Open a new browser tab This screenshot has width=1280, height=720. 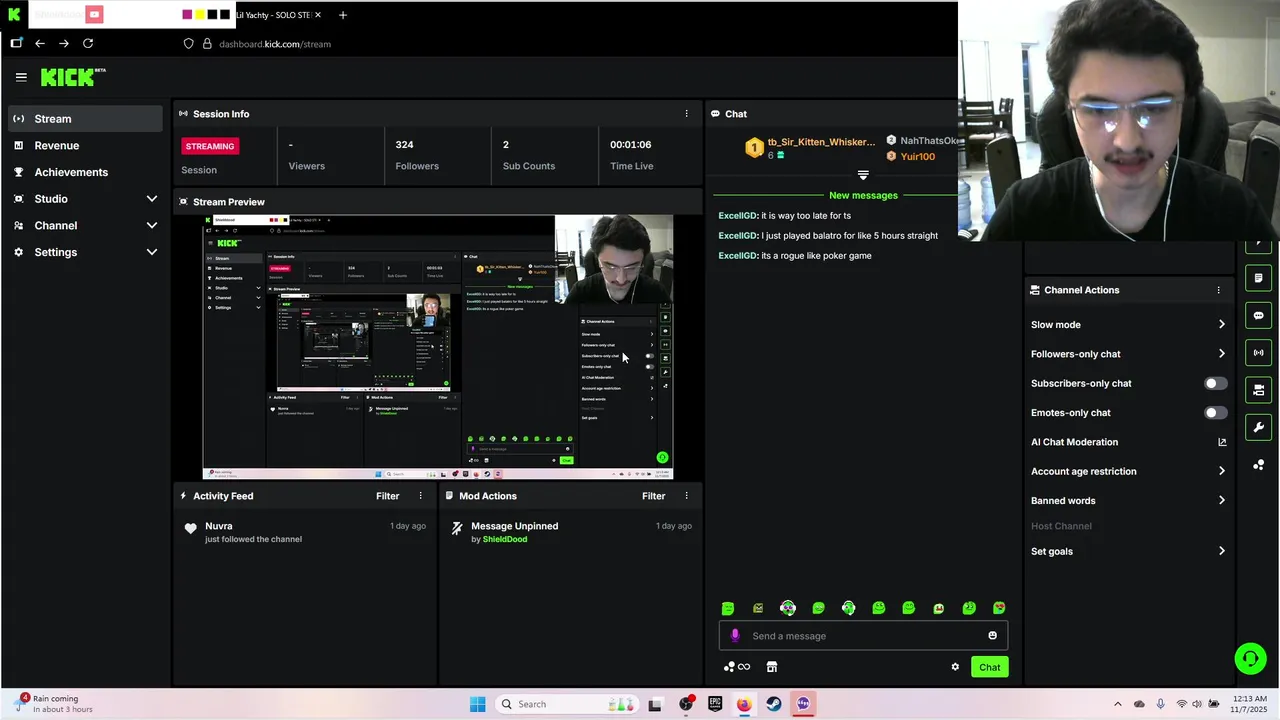[x=343, y=15]
